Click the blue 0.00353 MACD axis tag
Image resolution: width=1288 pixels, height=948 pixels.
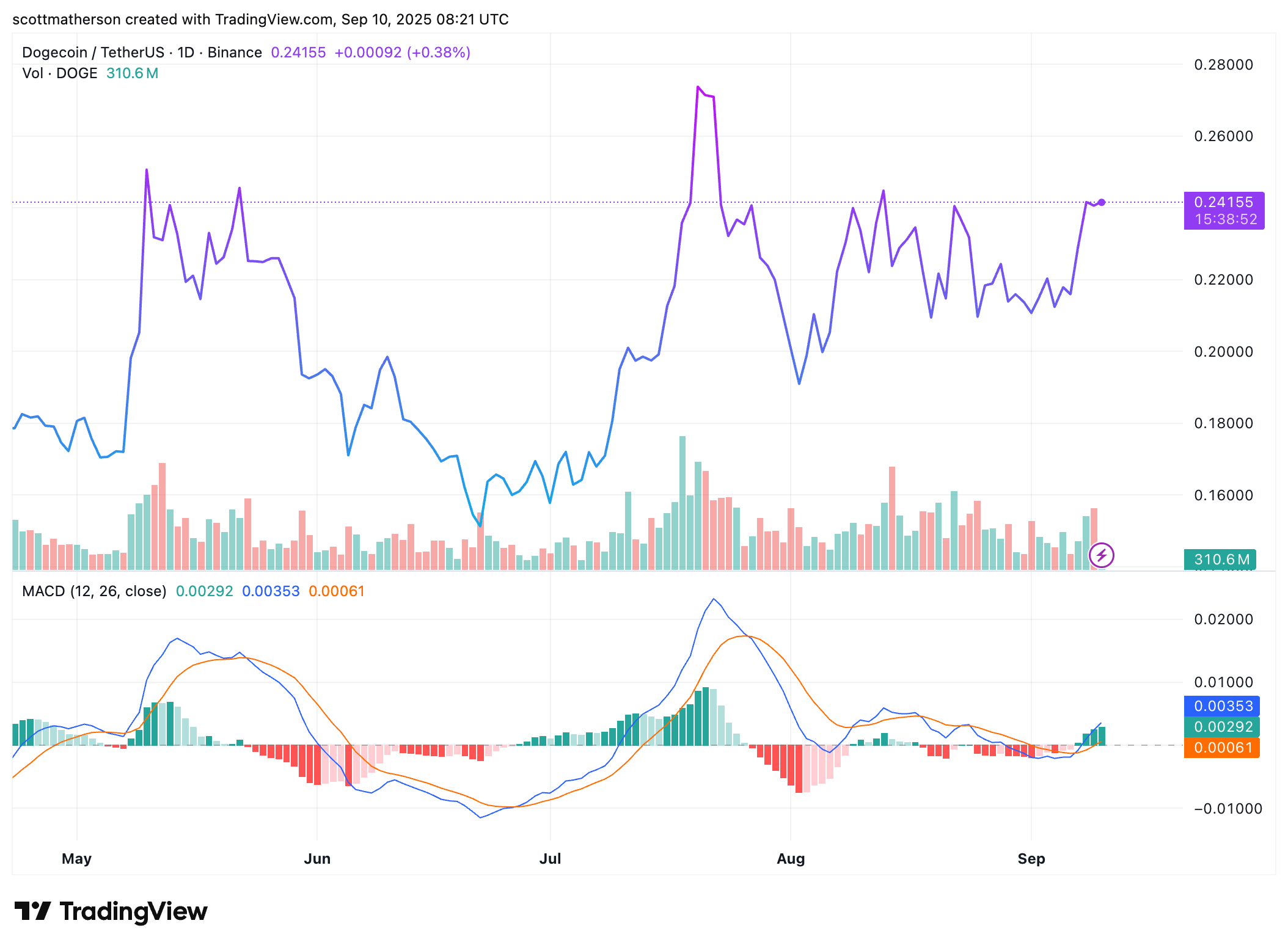1222,706
